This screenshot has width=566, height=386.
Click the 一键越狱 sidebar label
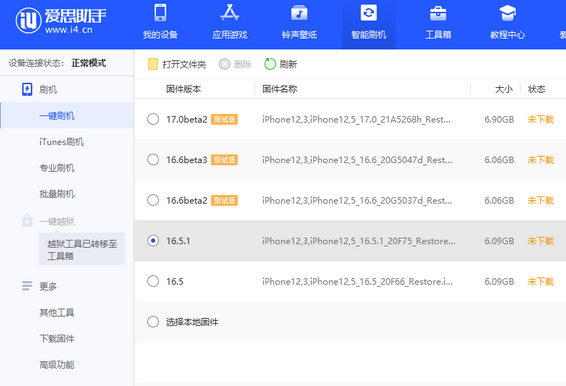point(57,221)
